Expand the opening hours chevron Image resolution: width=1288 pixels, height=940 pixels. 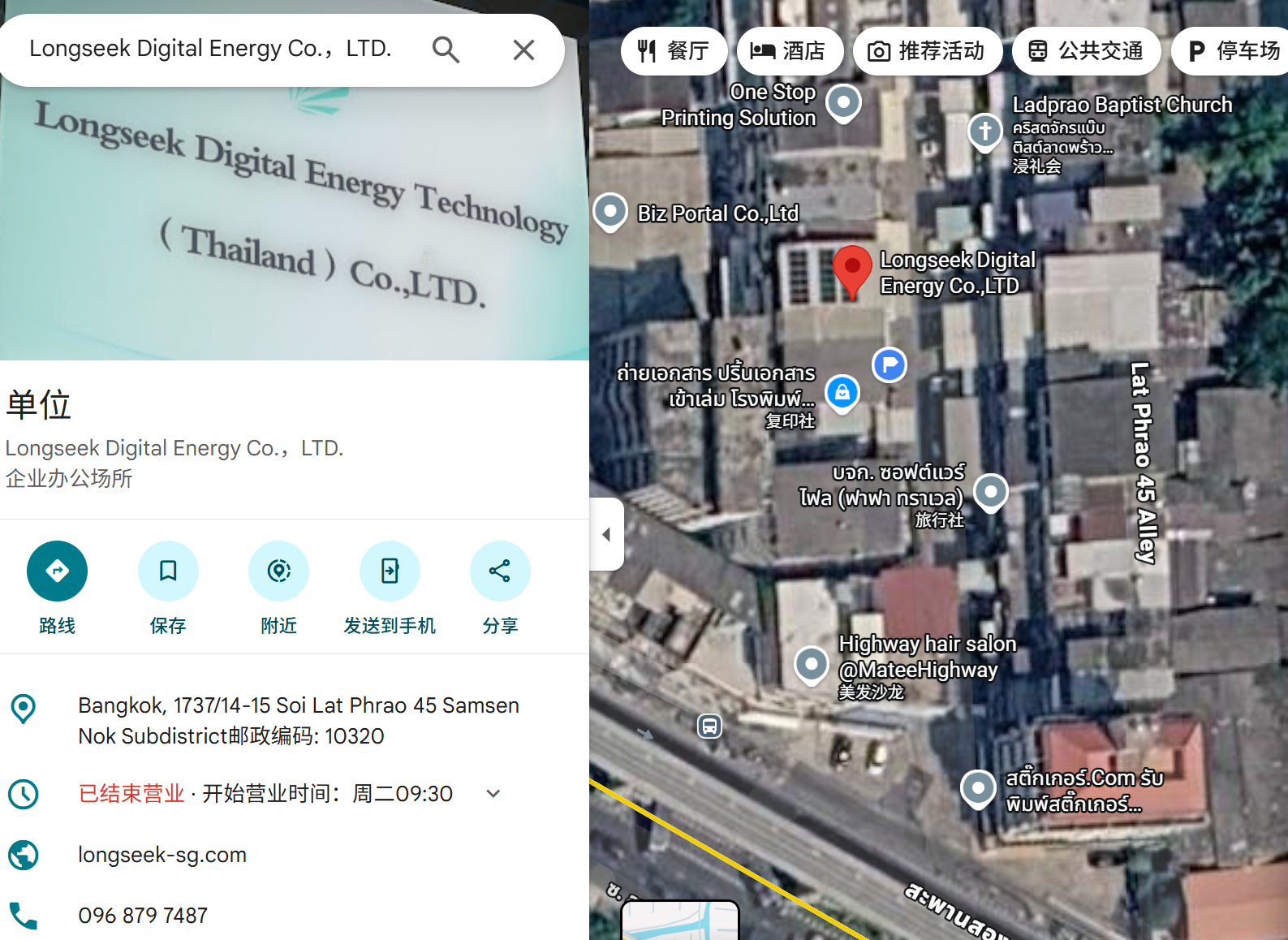[493, 794]
